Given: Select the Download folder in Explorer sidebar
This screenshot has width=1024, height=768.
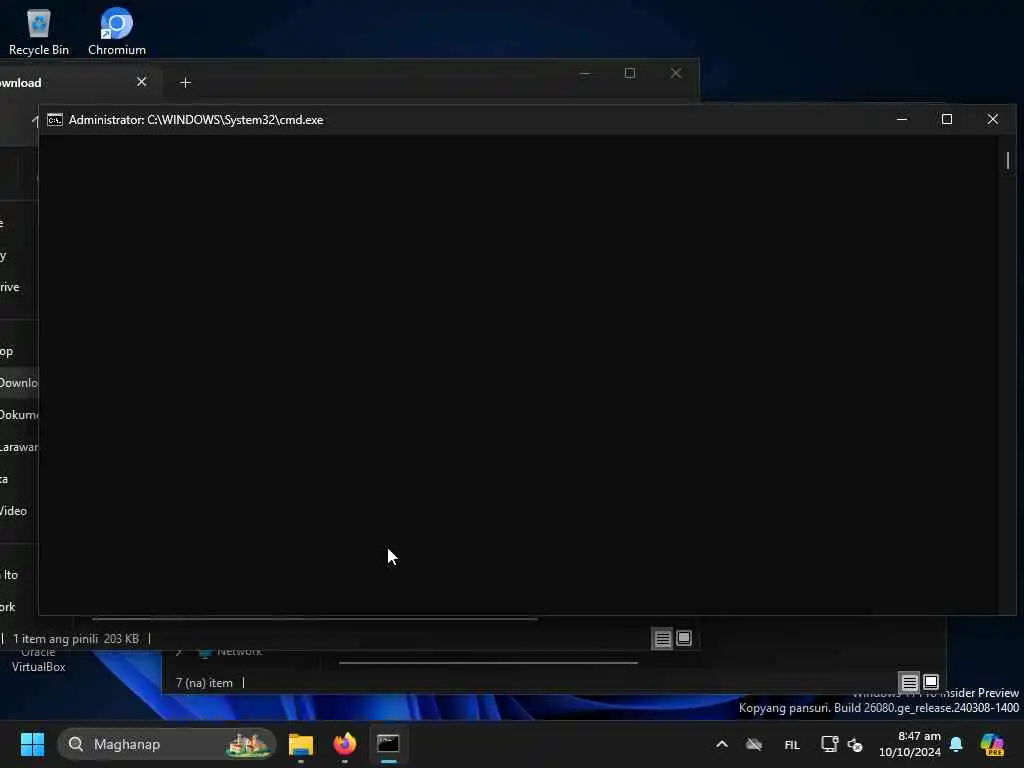Looking at the screenshot, I should 18,383.
